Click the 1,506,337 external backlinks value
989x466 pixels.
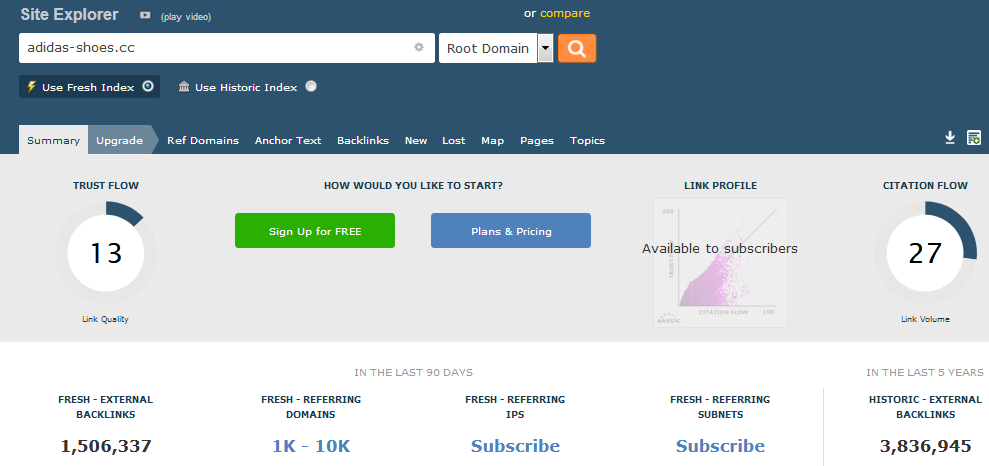tap(106, 446)
